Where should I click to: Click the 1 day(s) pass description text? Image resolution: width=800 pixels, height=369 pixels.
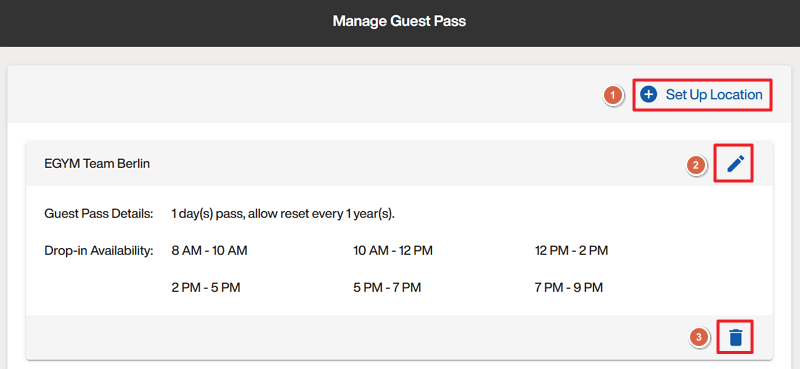(x=284, y=214)
